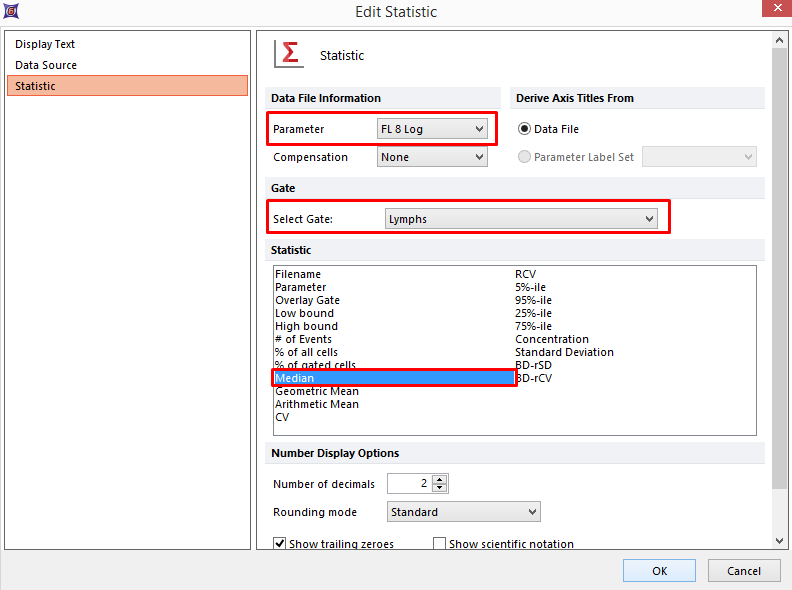The image size is (792, 590).
Task: Open the Parameter dropdown
Action: click(x=432, y=129)
